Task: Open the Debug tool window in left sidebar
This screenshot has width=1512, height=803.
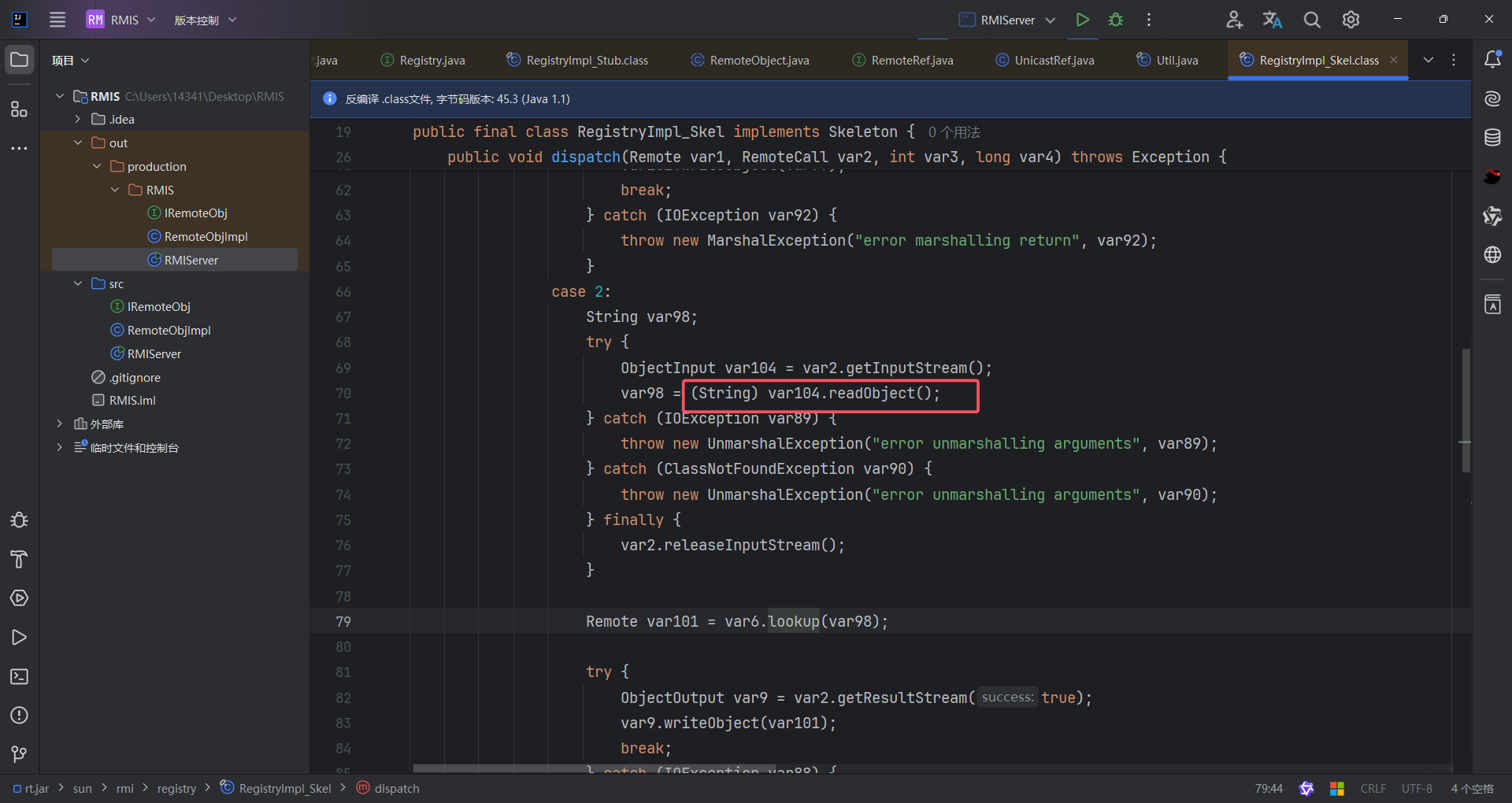Action: coord(20,520)
